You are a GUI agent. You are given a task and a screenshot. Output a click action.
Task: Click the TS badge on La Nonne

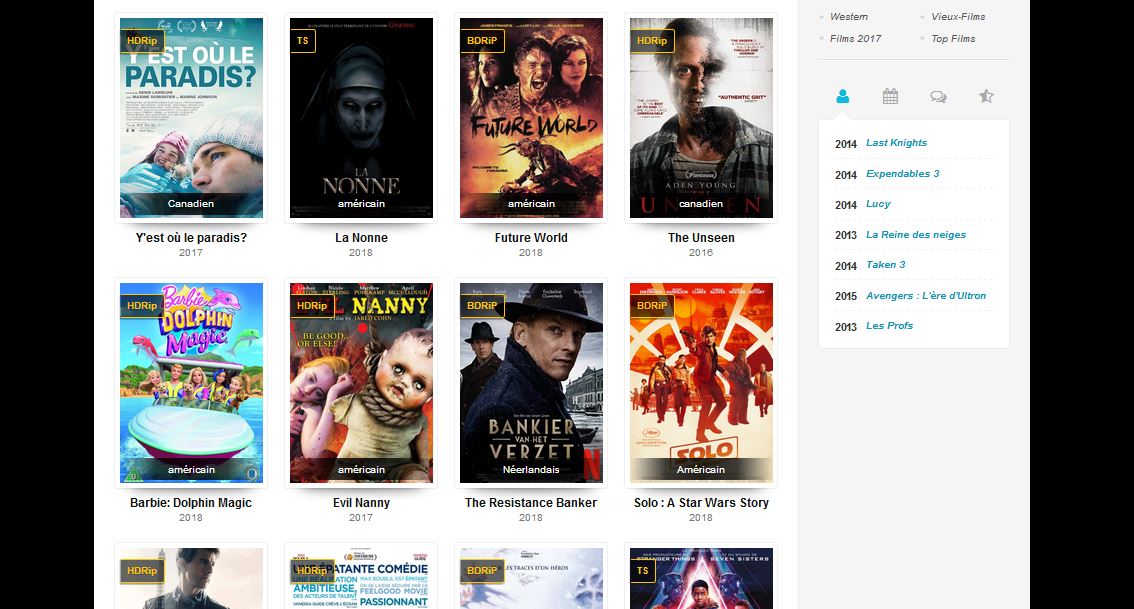tap(302, 41)
